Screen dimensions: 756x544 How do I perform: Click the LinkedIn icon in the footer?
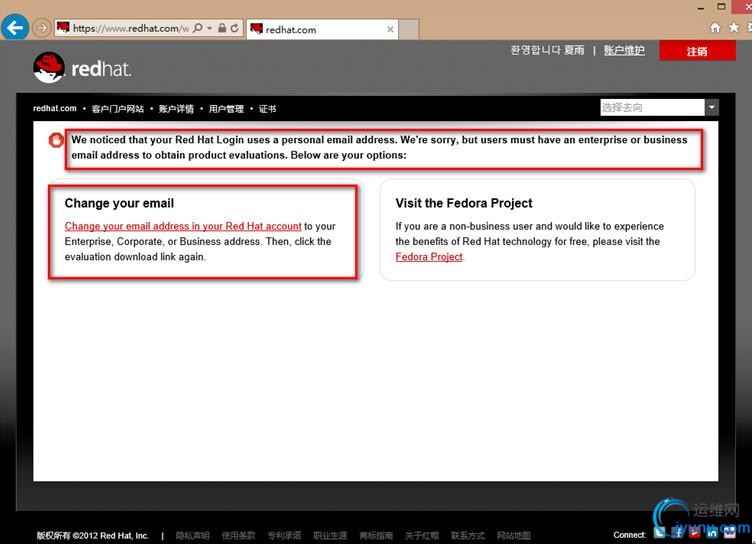tap(712, 532)
